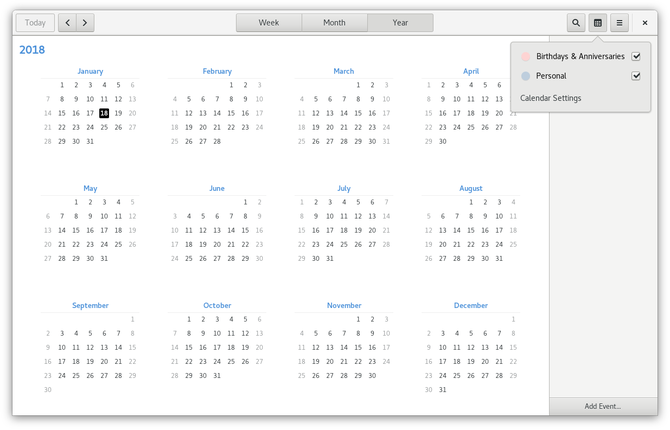Select April 30 in the year grid
The height and width of the screenshot is (430, 670).
[442, 141]
